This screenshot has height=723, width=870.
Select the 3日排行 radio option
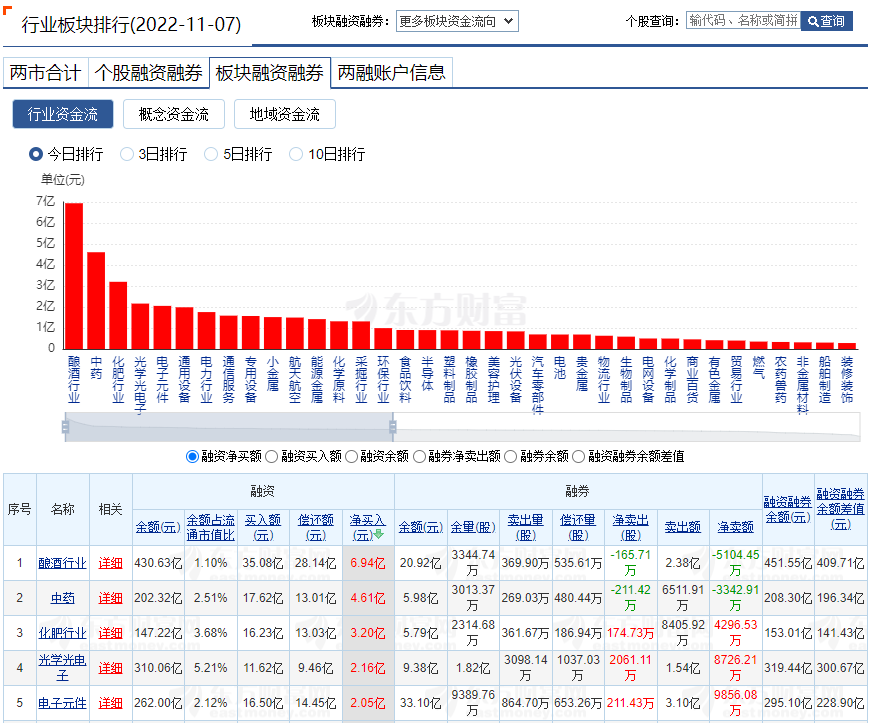127,154
